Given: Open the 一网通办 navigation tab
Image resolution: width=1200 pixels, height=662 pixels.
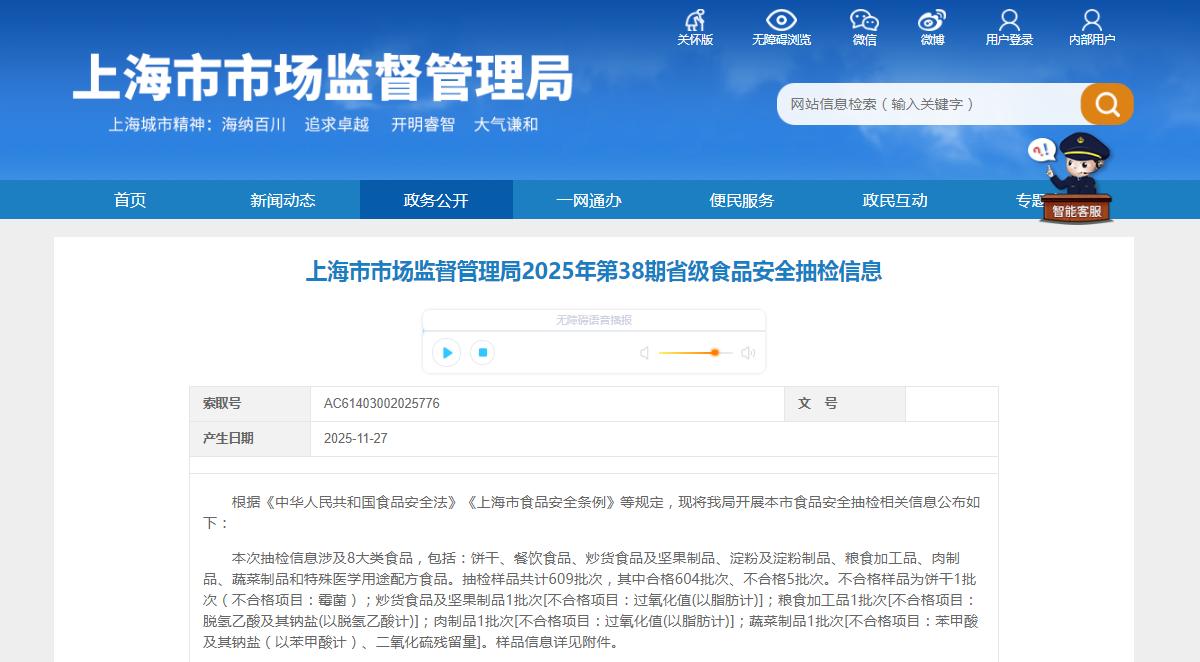Looking at the screenshot, I should tap(589, 200).
